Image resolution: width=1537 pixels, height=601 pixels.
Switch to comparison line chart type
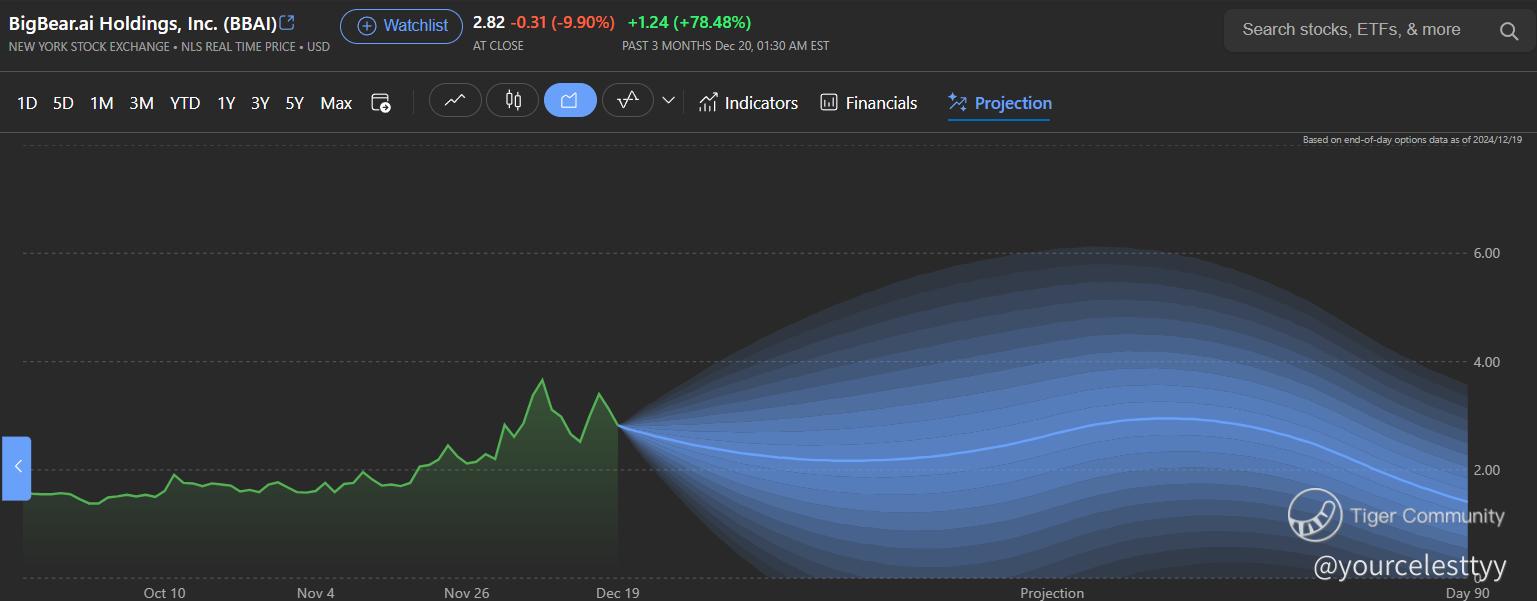click(x=628, y=100)
